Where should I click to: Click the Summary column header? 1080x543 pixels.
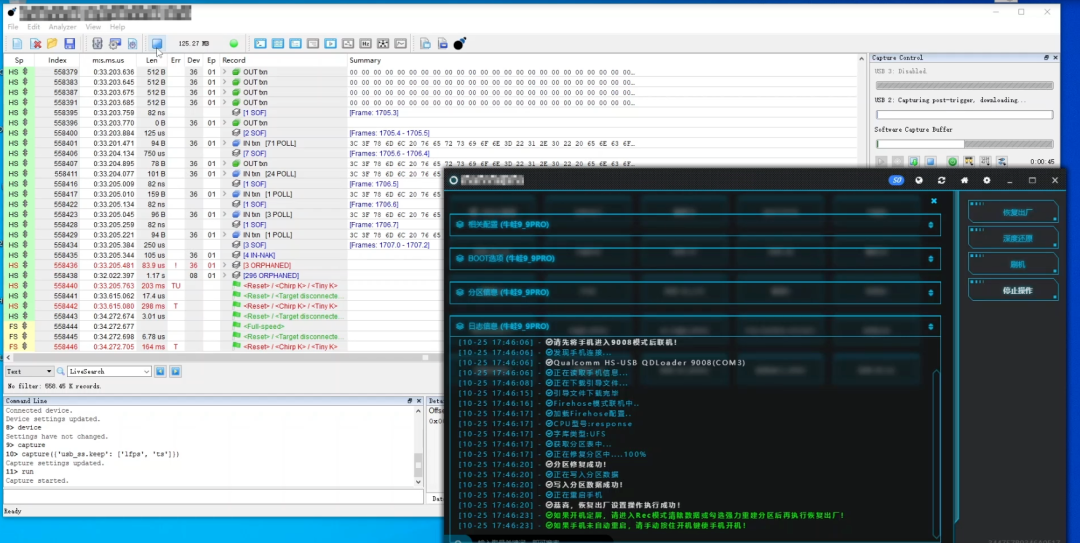tap(365, 61)
